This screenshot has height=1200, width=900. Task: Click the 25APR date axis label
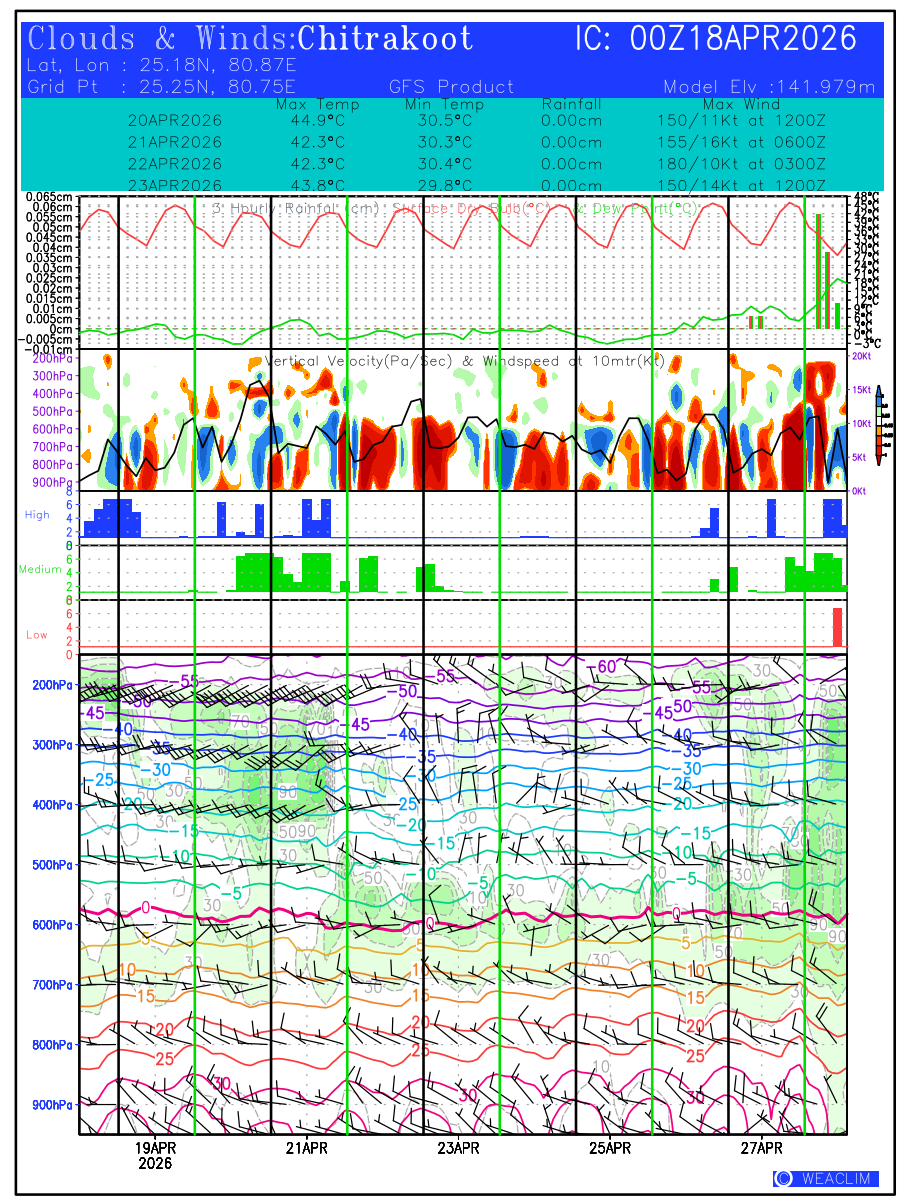click(x=610, y=1147)
